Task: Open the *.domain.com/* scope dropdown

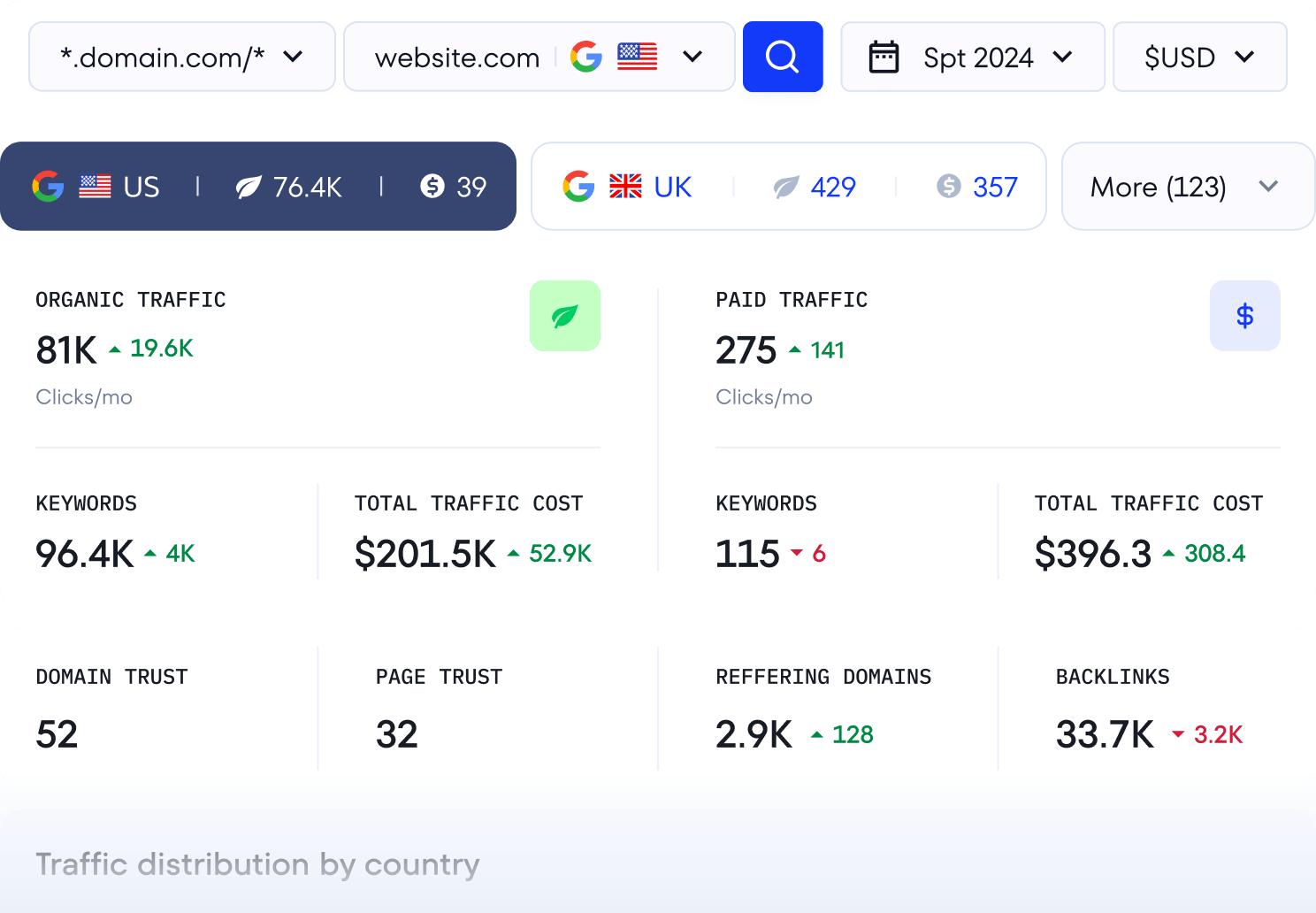Action: [181, 57]
